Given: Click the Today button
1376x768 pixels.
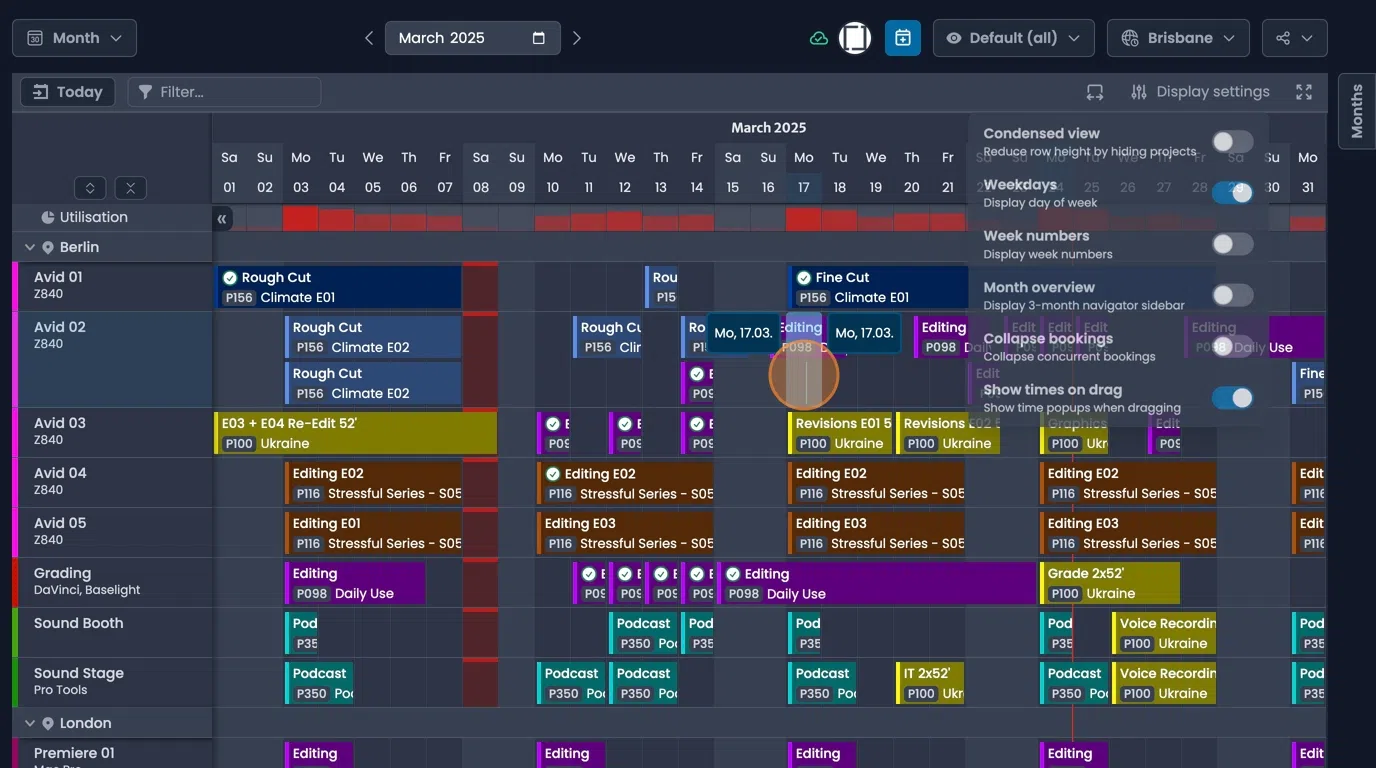Looking at the screenshot, I should [67, 91].
